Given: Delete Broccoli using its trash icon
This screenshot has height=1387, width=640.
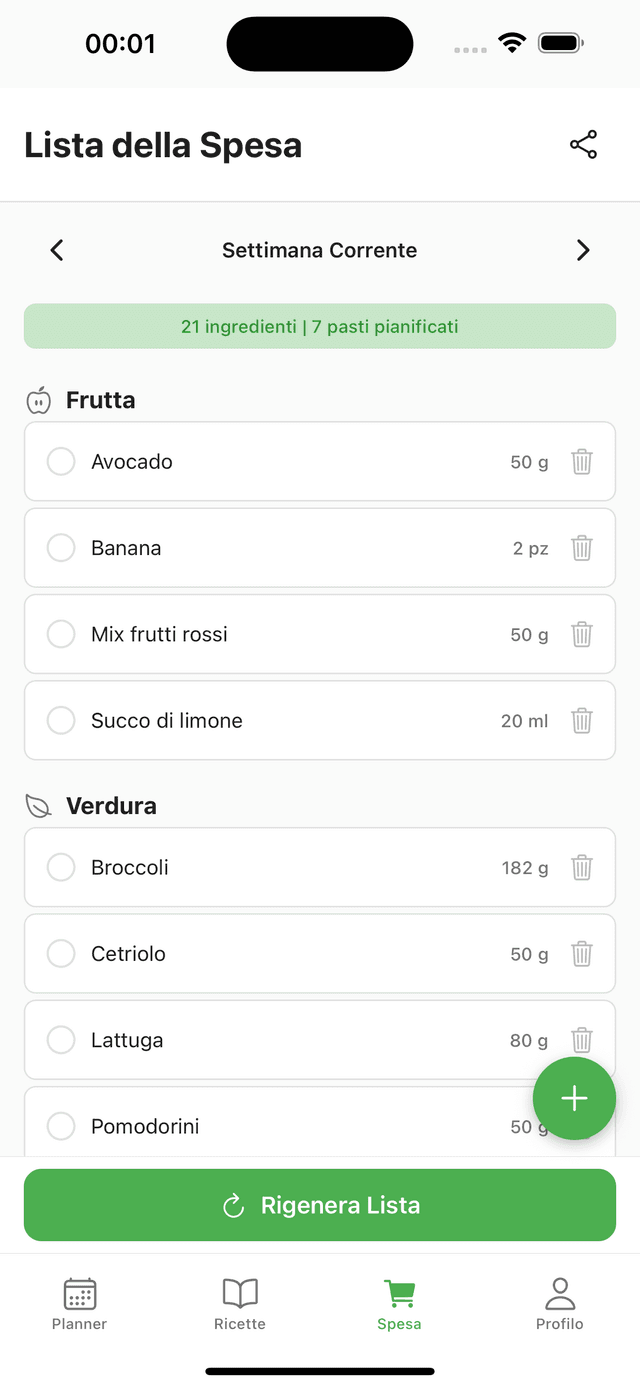Looking at the screenshot, I should click(582, 867).
